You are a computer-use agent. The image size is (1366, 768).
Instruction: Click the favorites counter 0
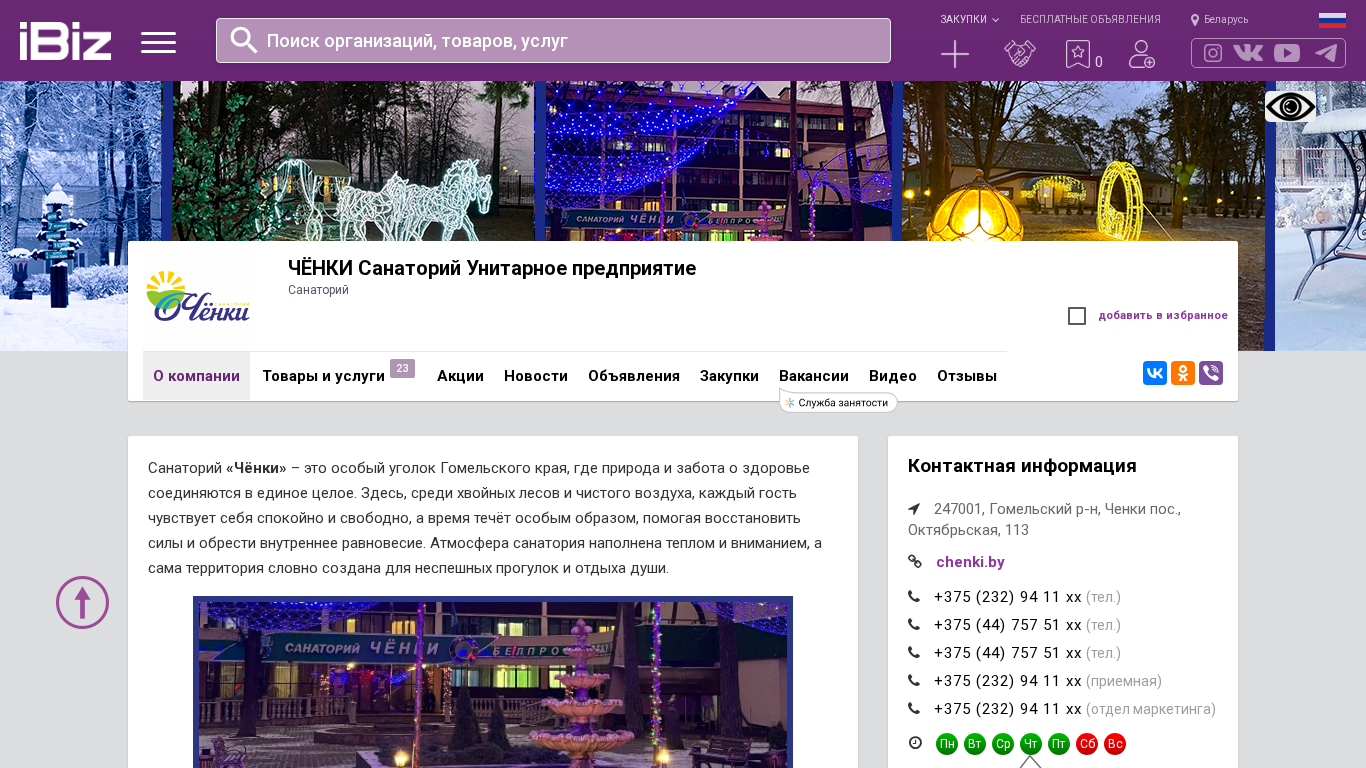point(1099,62)
